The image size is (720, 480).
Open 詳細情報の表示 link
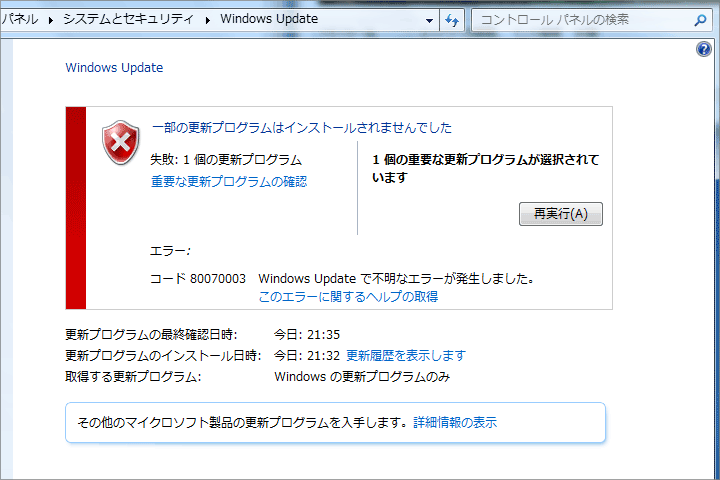point(455,423)
